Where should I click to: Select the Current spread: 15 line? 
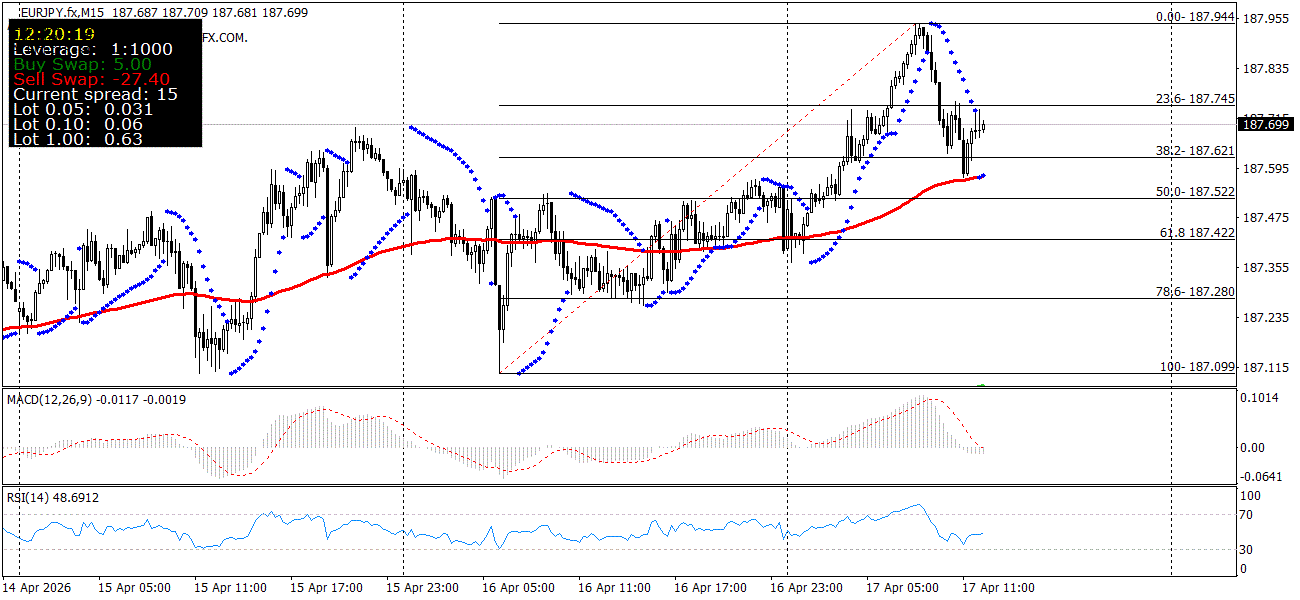click(95, 94)
